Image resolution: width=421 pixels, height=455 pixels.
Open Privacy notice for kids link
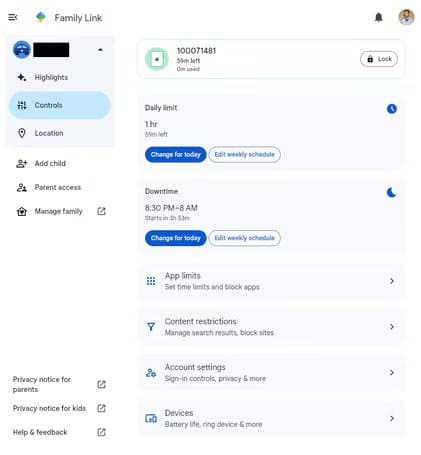[49, 408]
